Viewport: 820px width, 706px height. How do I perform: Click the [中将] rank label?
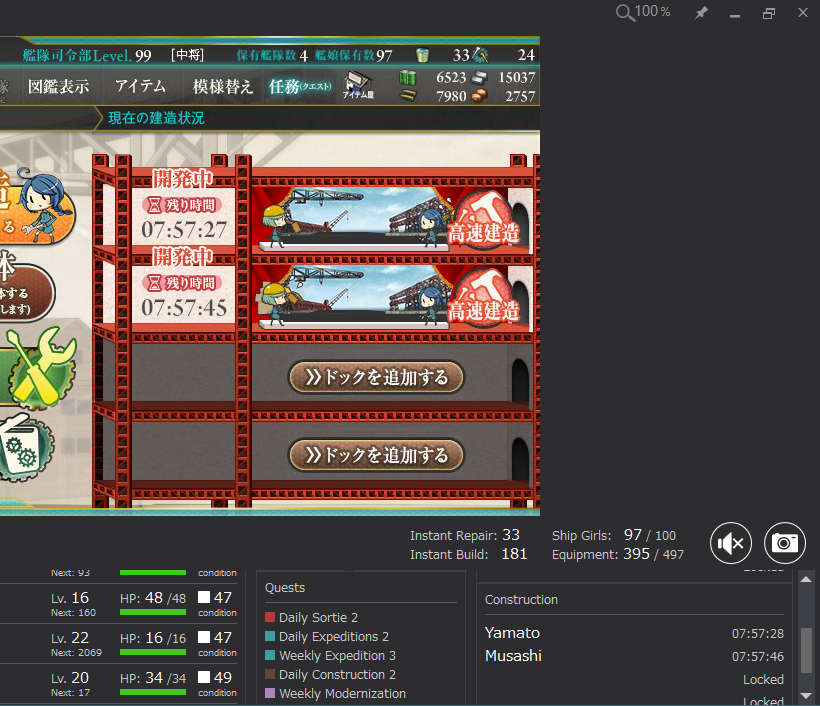pyautogui.click(x=187, y=55)
